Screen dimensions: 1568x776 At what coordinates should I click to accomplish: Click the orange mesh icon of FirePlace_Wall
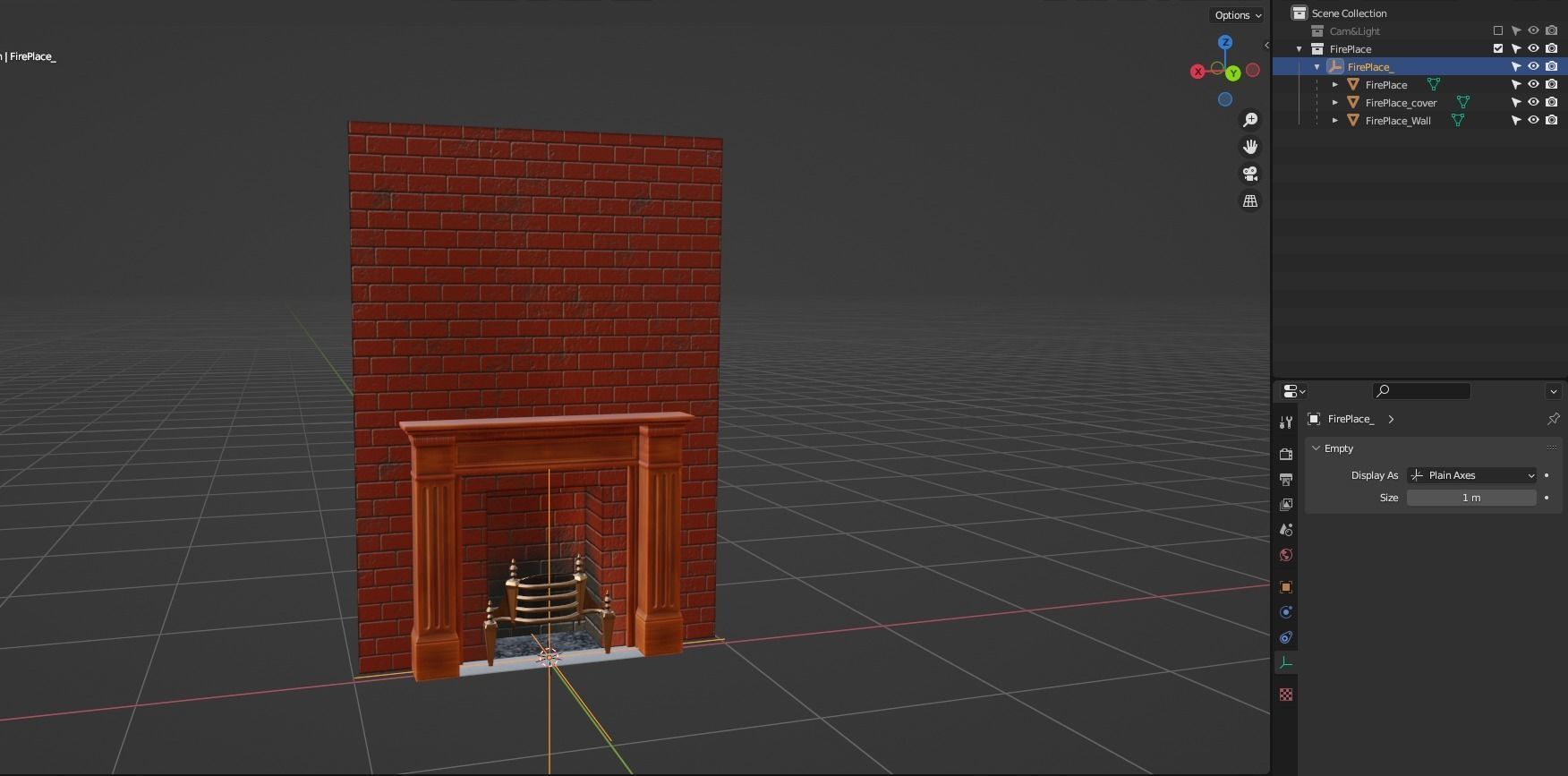1353,120
